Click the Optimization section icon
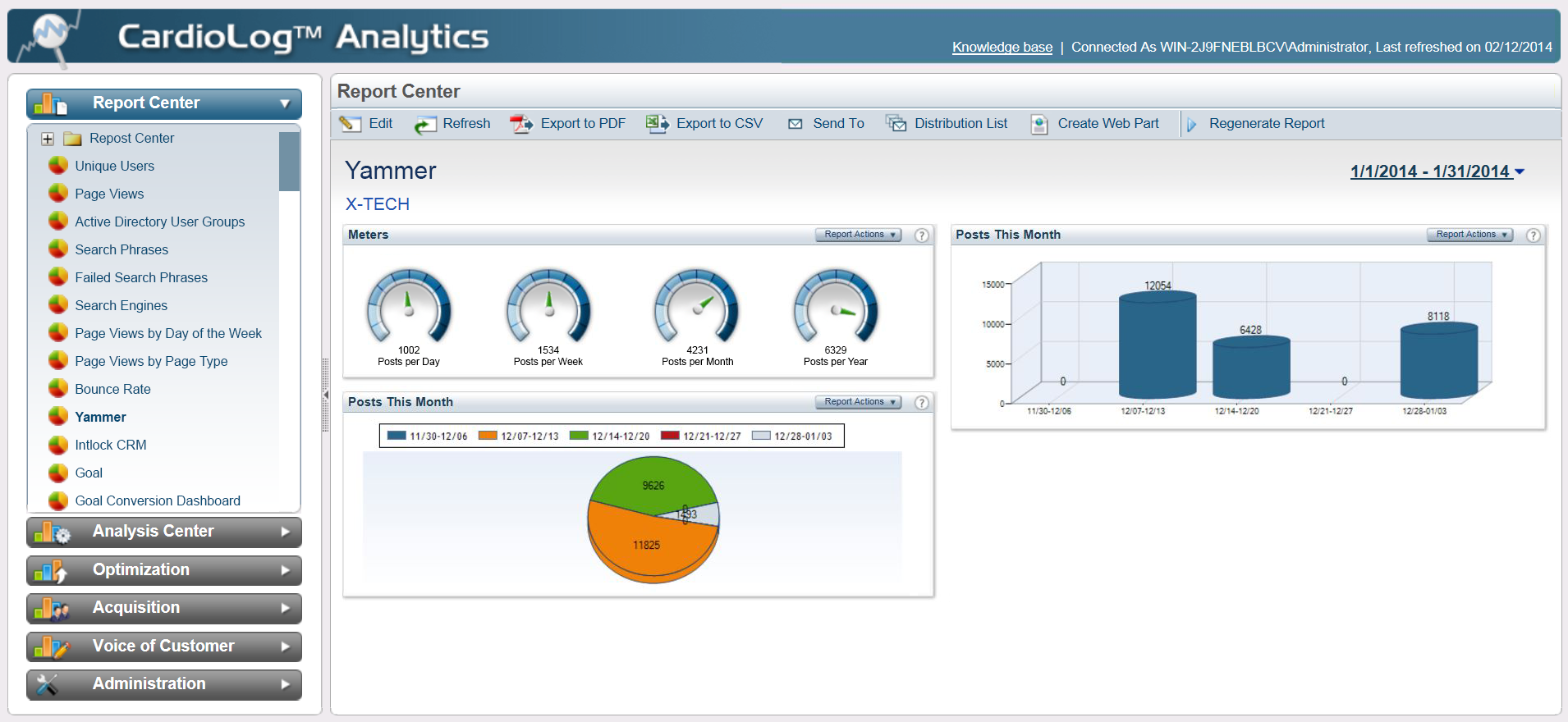This screenshot has width=1568, height=722. 51,571
